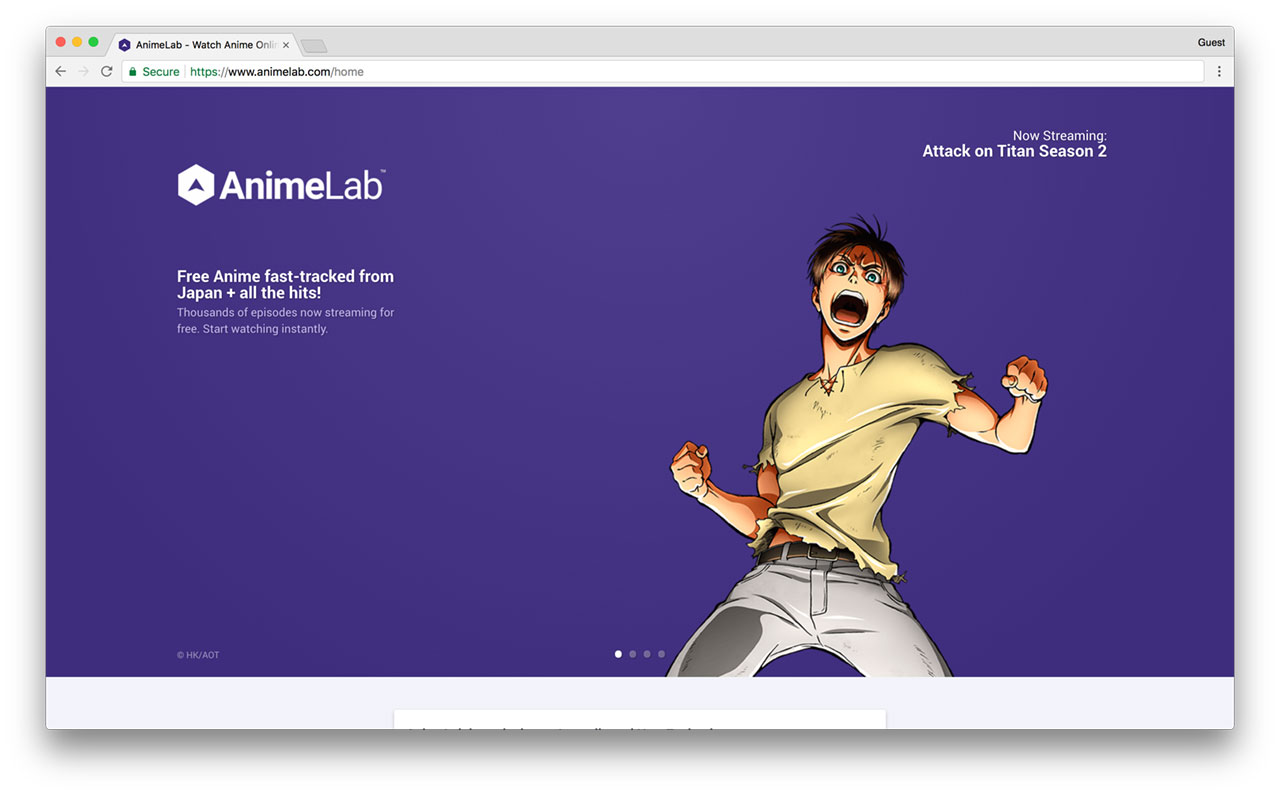The width and height of the screenshot is (1280, 795).
Task: Open the Chrome three-dot menu
Action: (1219, 72)
